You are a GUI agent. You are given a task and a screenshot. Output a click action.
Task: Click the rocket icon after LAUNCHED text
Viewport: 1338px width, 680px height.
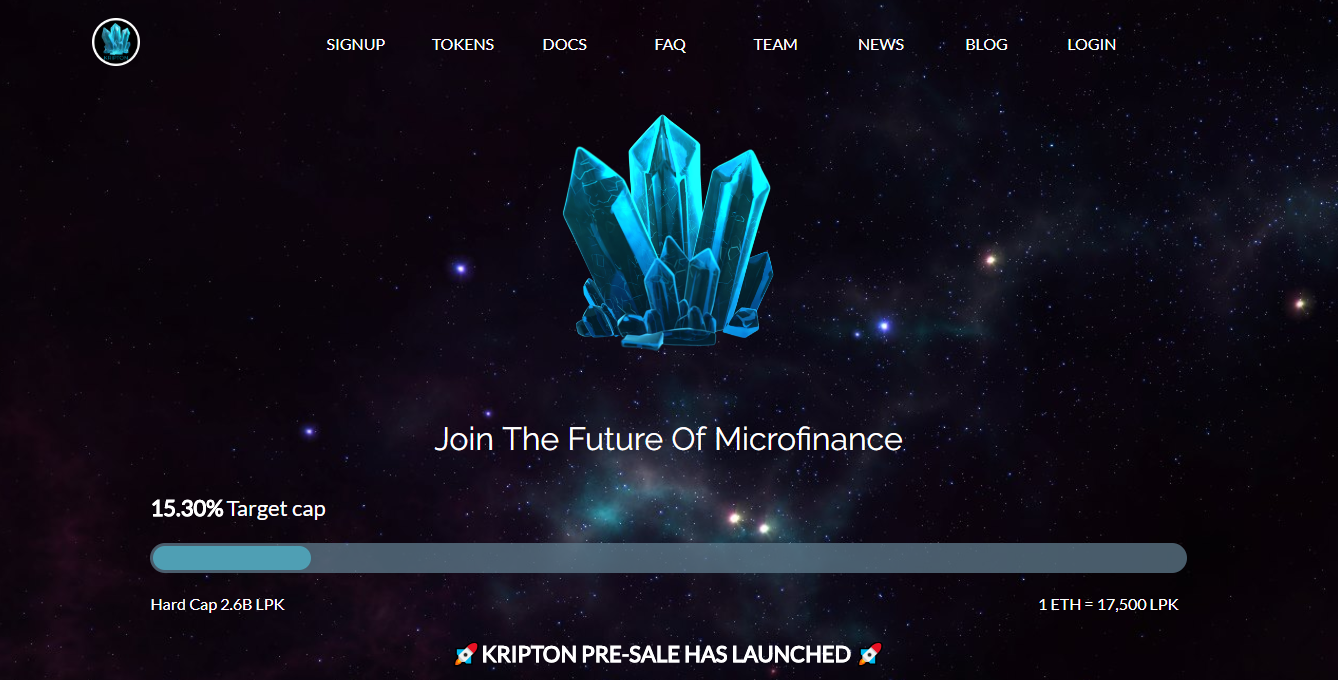tap(871, 655)
